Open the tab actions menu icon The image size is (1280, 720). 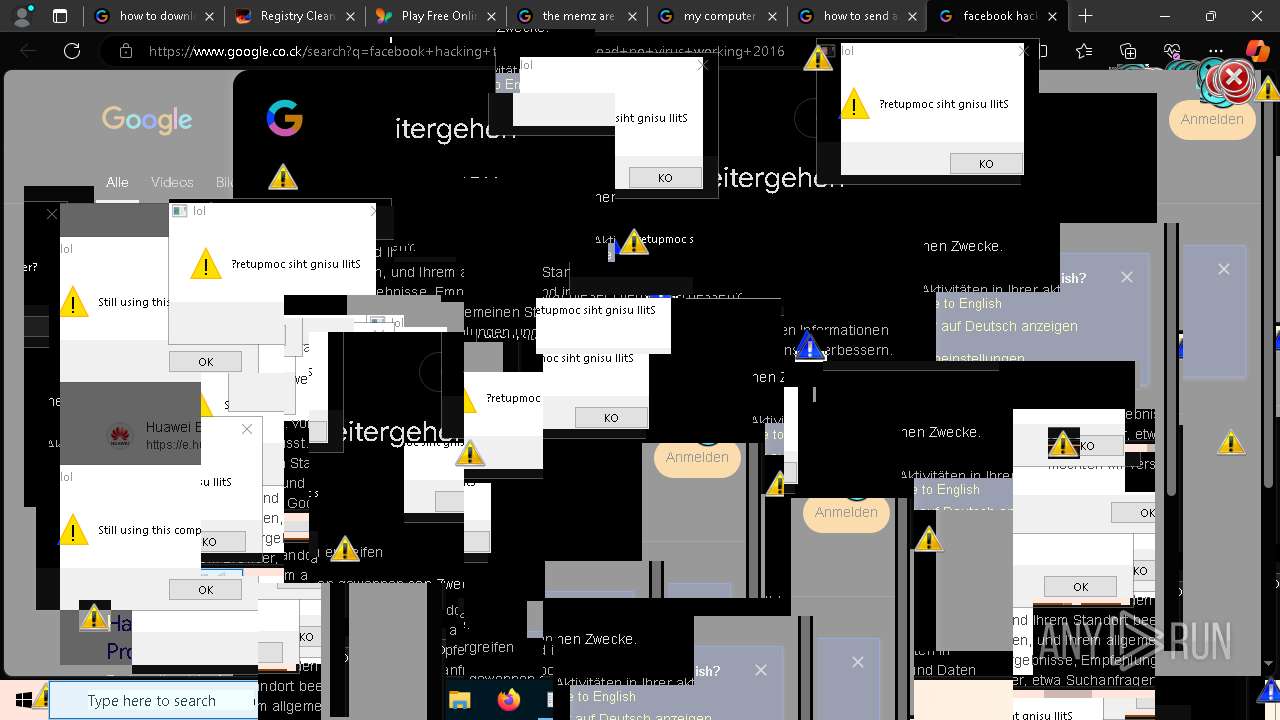pos(60,16)
